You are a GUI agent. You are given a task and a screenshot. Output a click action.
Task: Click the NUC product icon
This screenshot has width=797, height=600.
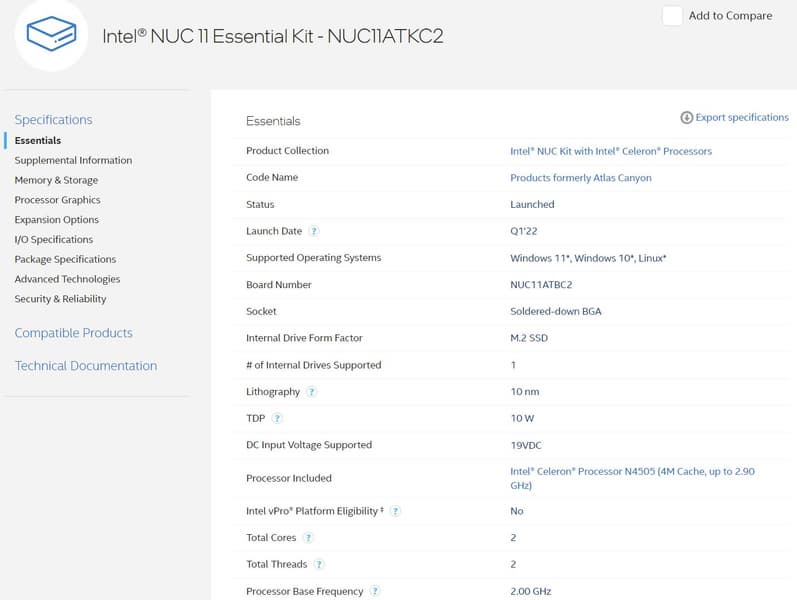coord(51,34)
